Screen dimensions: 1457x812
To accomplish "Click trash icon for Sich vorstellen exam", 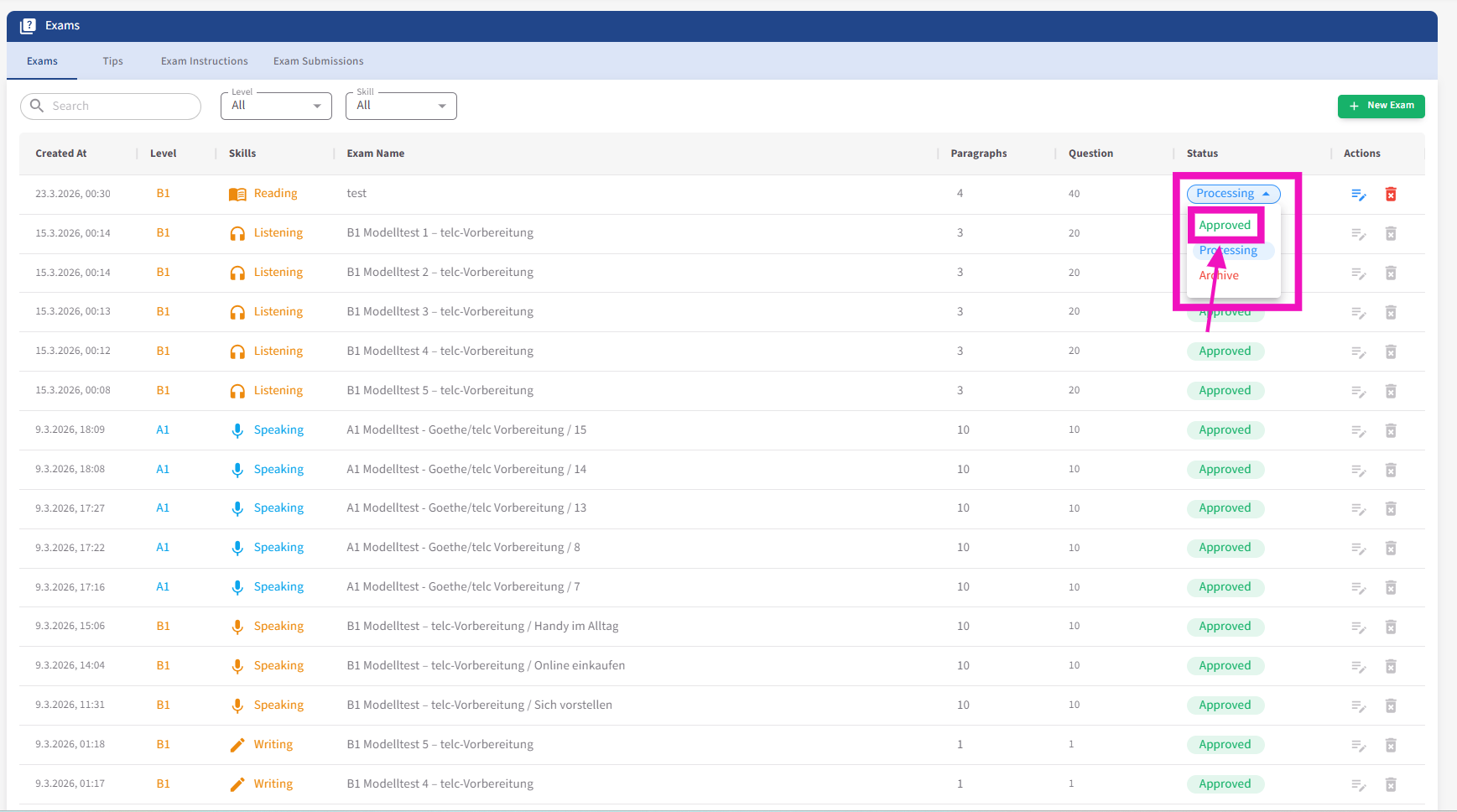I will click(1390, 706).
